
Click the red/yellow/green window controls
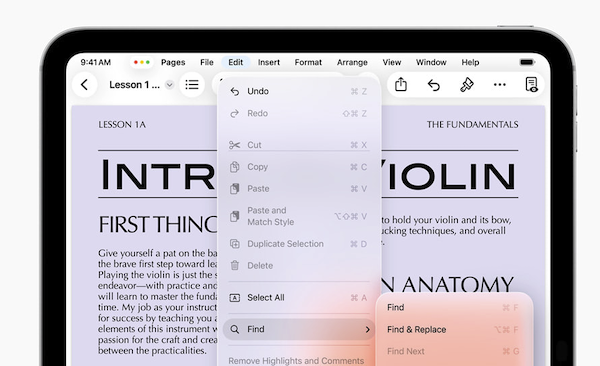[142, 62]
